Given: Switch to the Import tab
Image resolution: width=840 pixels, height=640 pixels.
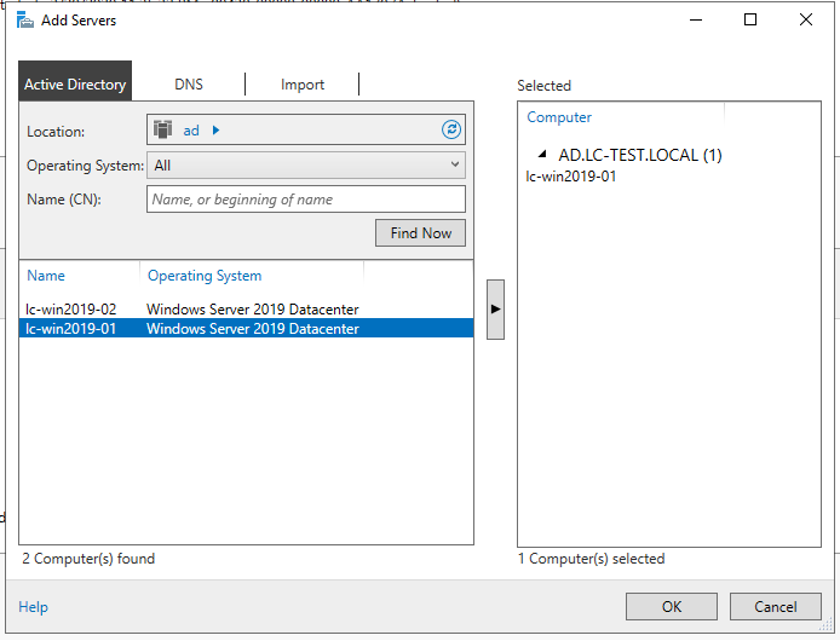Looking at the screenshot, I should pyautogui.click(x=302, y=84).
